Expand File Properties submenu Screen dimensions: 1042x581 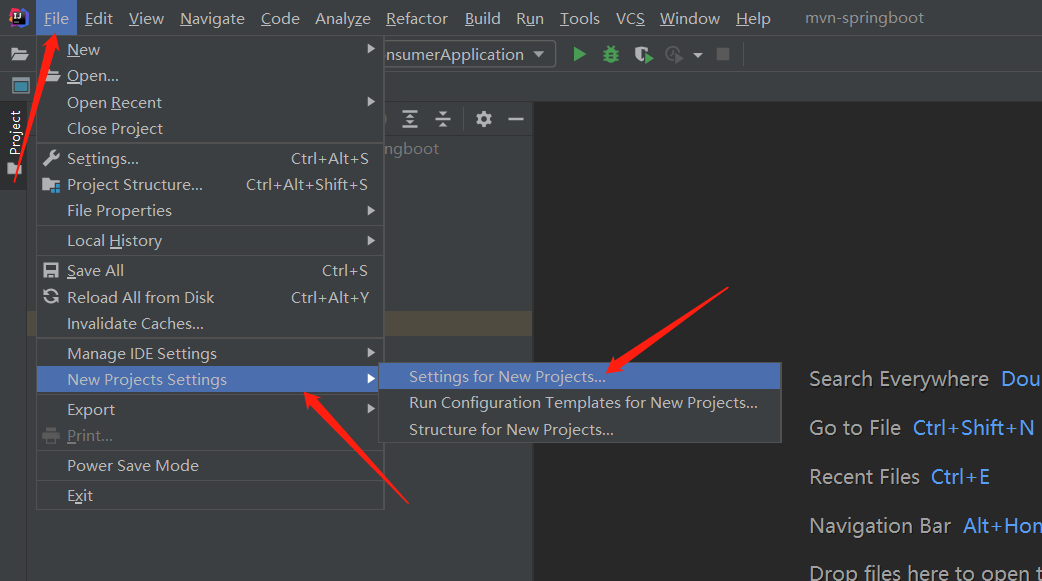pyautogui.click(x=210, y=211)
